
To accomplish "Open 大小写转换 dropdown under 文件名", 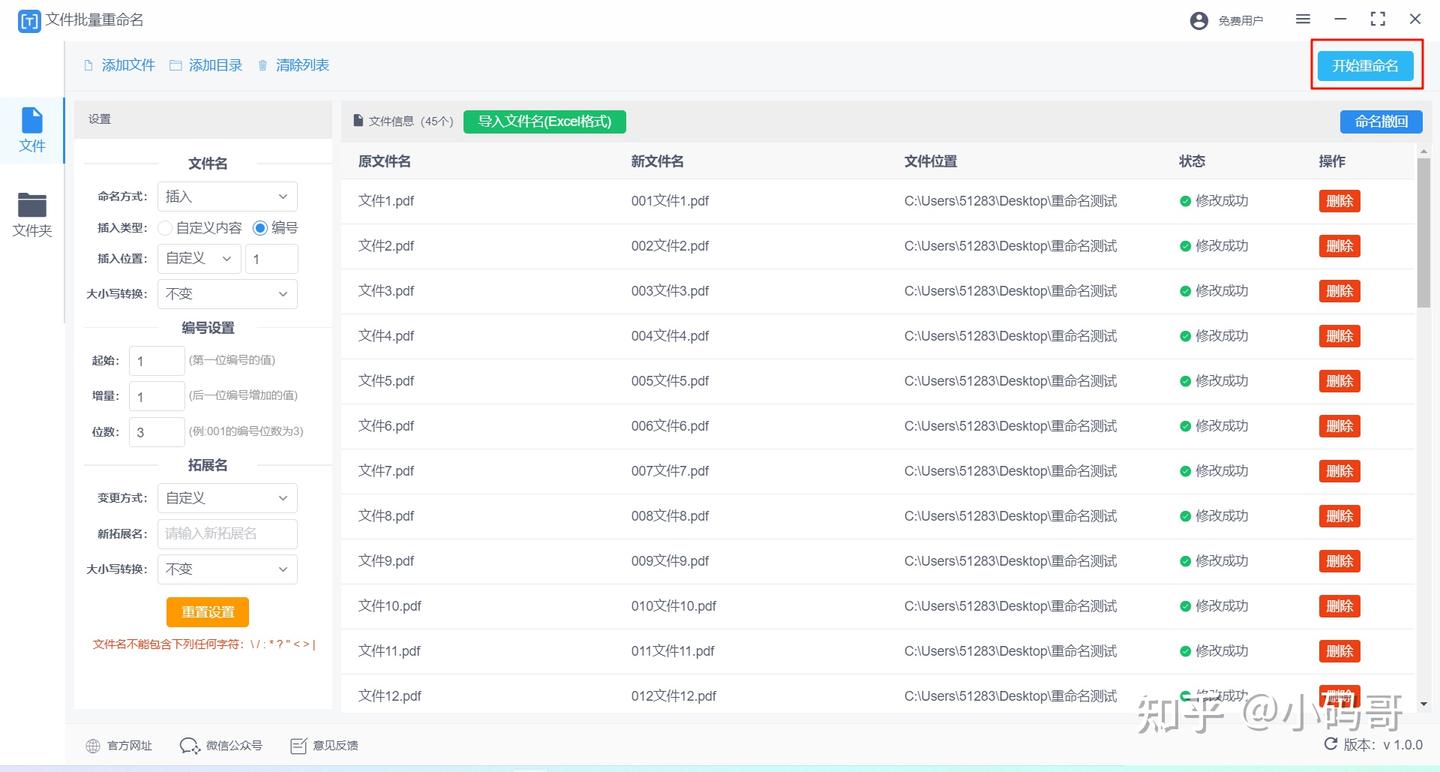I will (x=227, y=294).
